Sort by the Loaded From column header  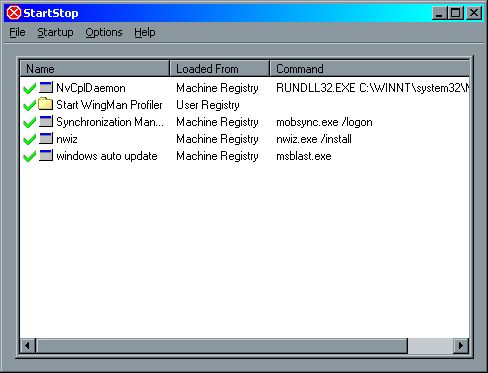click(220, 69)
